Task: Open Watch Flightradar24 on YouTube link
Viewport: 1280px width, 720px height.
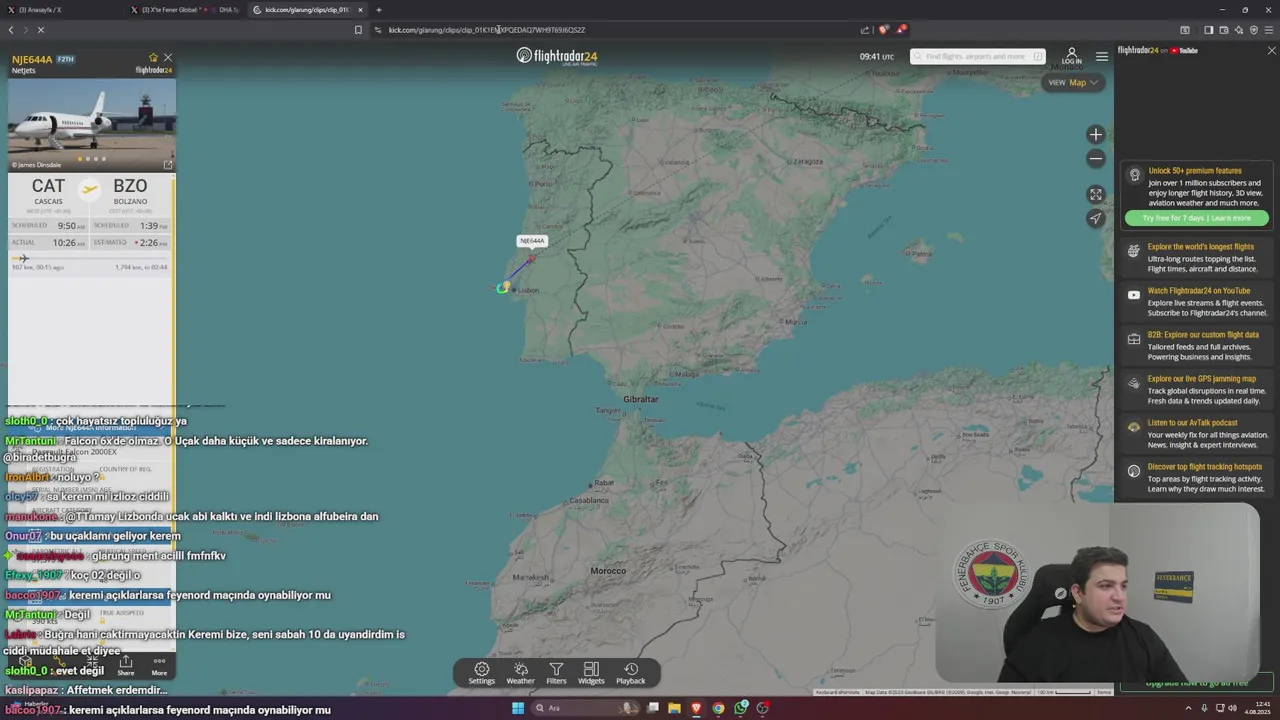Action: (x=1196, y=302)
